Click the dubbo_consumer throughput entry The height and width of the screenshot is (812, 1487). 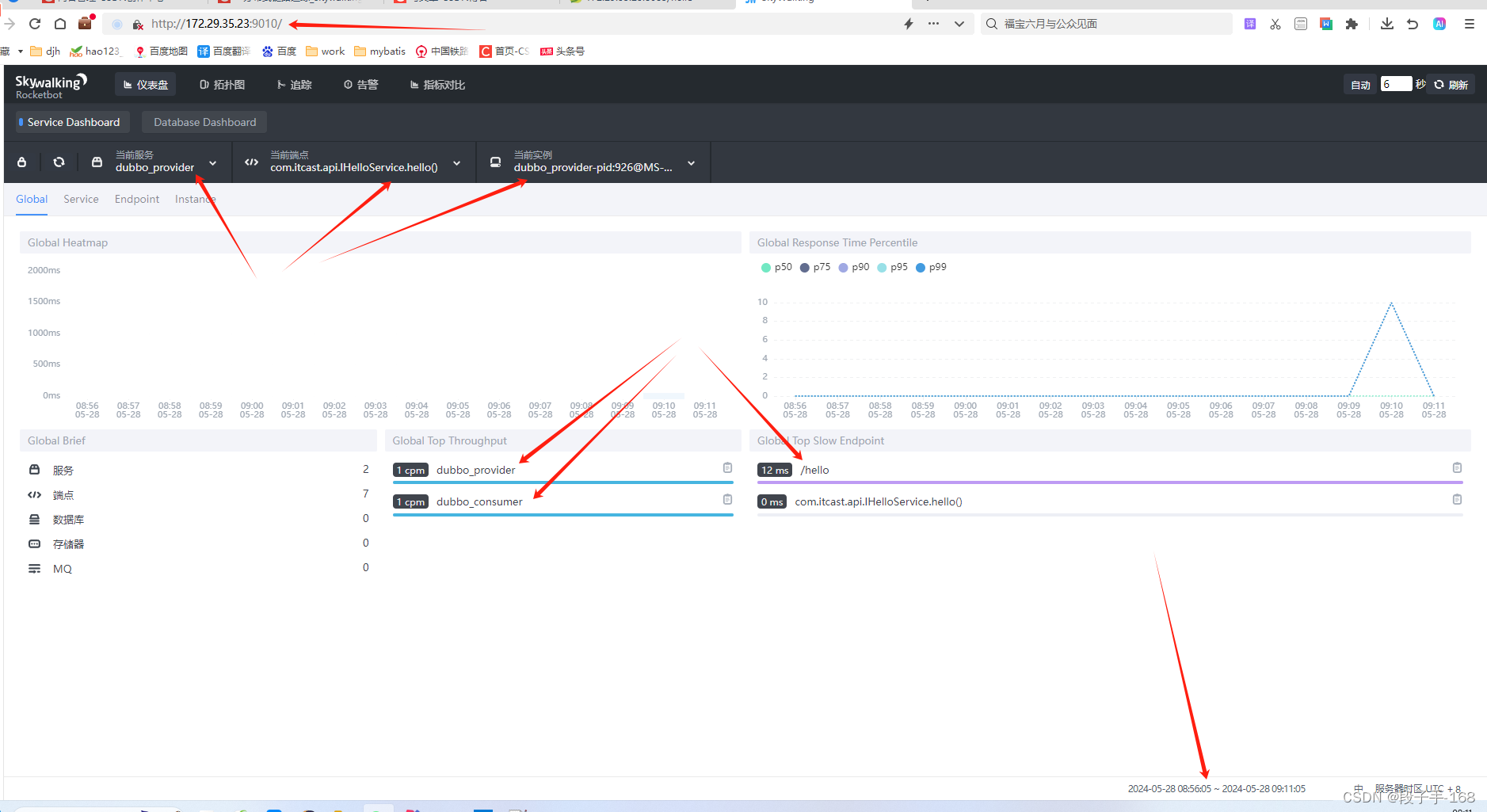(x=479, y=501)
